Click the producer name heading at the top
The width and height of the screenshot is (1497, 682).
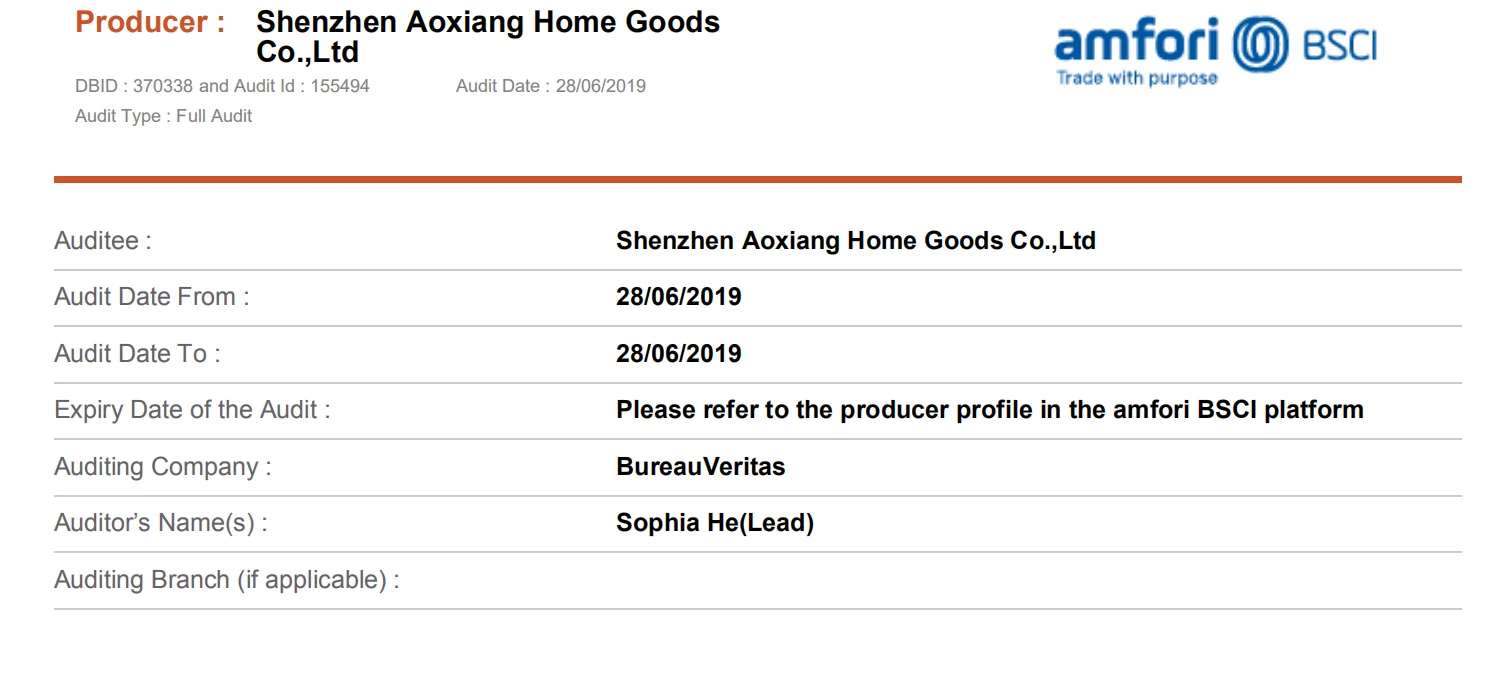(487, 36)
